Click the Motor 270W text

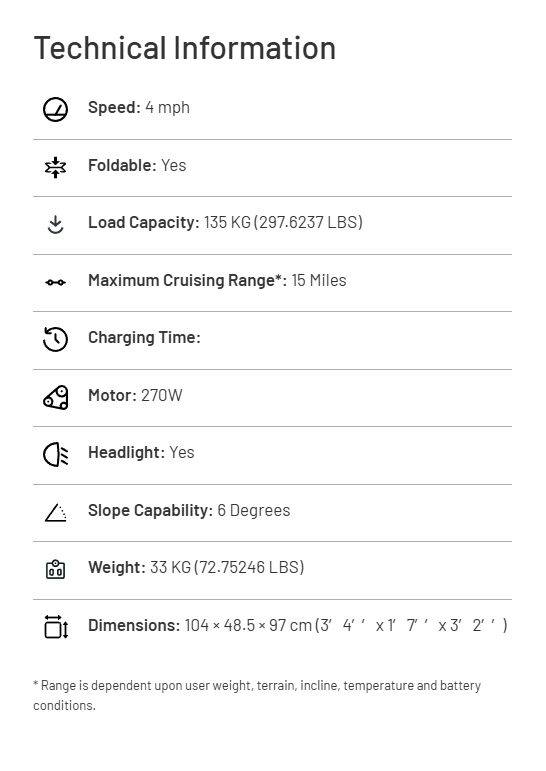point(135,395)
